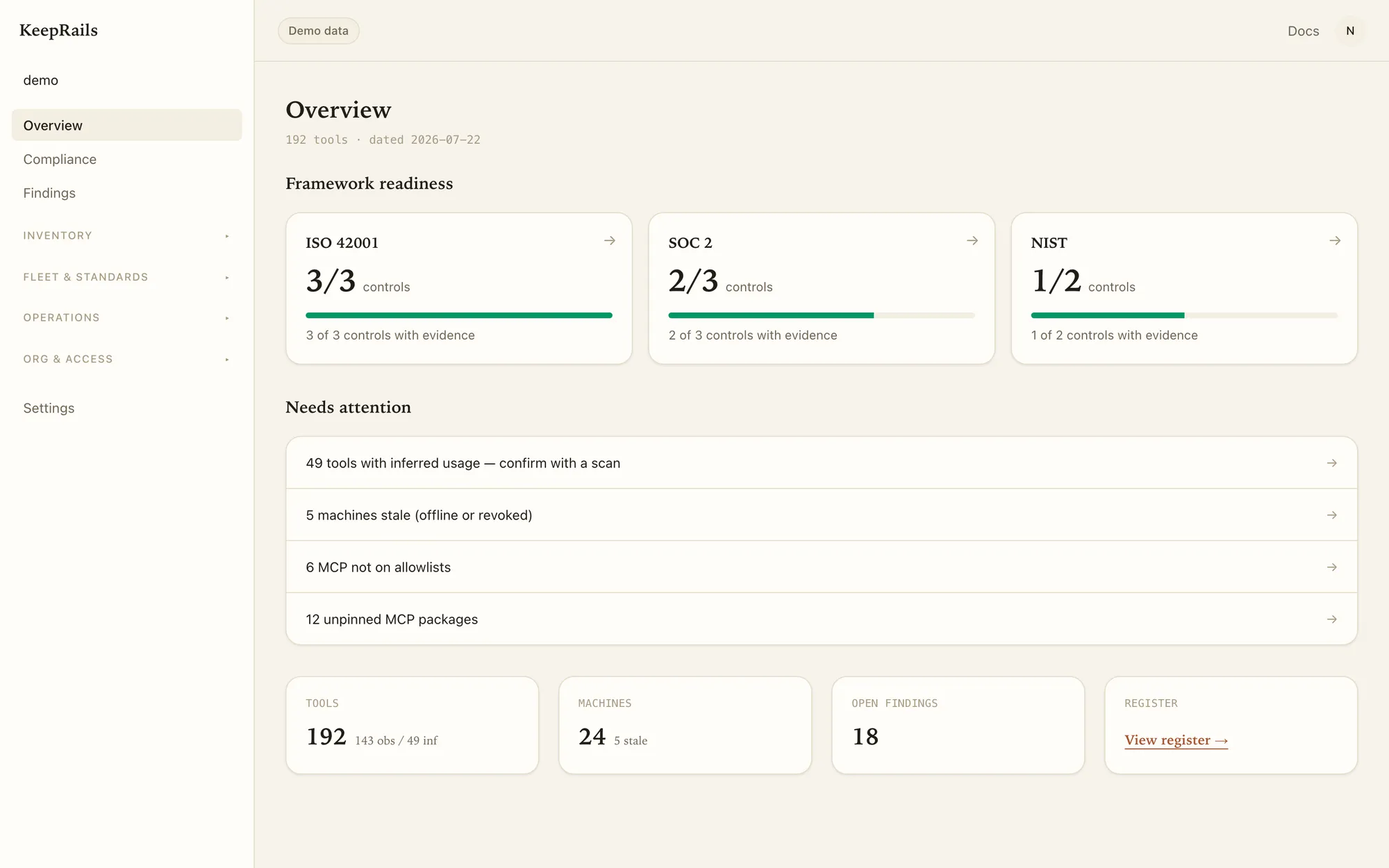
Task: Click the KeepRails logo
Action: pos(58,31)
